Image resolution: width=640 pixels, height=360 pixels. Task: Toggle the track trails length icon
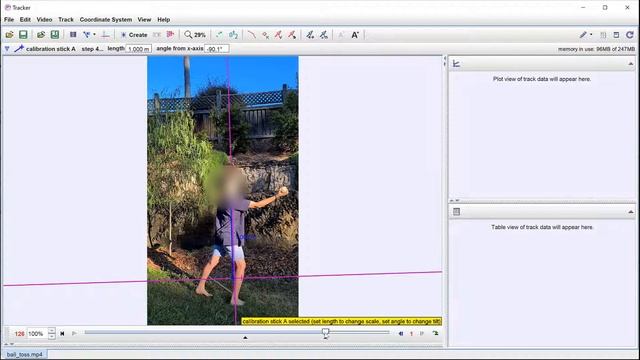click(x=220, y=35)
